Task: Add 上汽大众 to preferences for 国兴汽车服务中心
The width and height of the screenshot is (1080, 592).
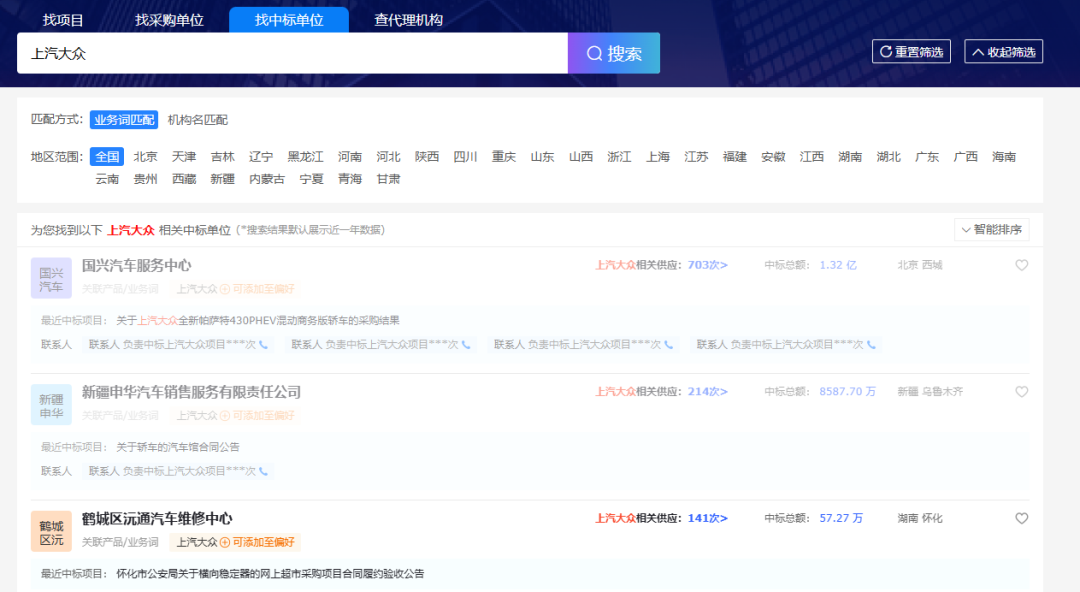Action: [257, 289]
